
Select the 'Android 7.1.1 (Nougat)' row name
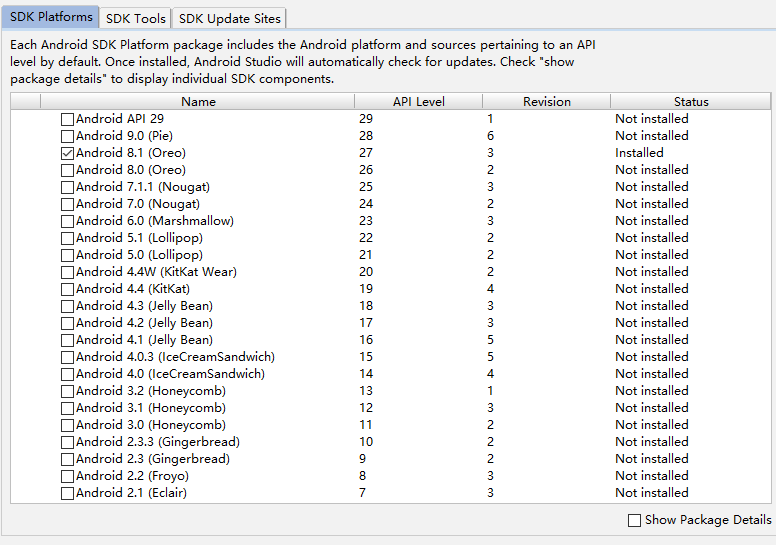pyautogui.click(x=143, y=187)
